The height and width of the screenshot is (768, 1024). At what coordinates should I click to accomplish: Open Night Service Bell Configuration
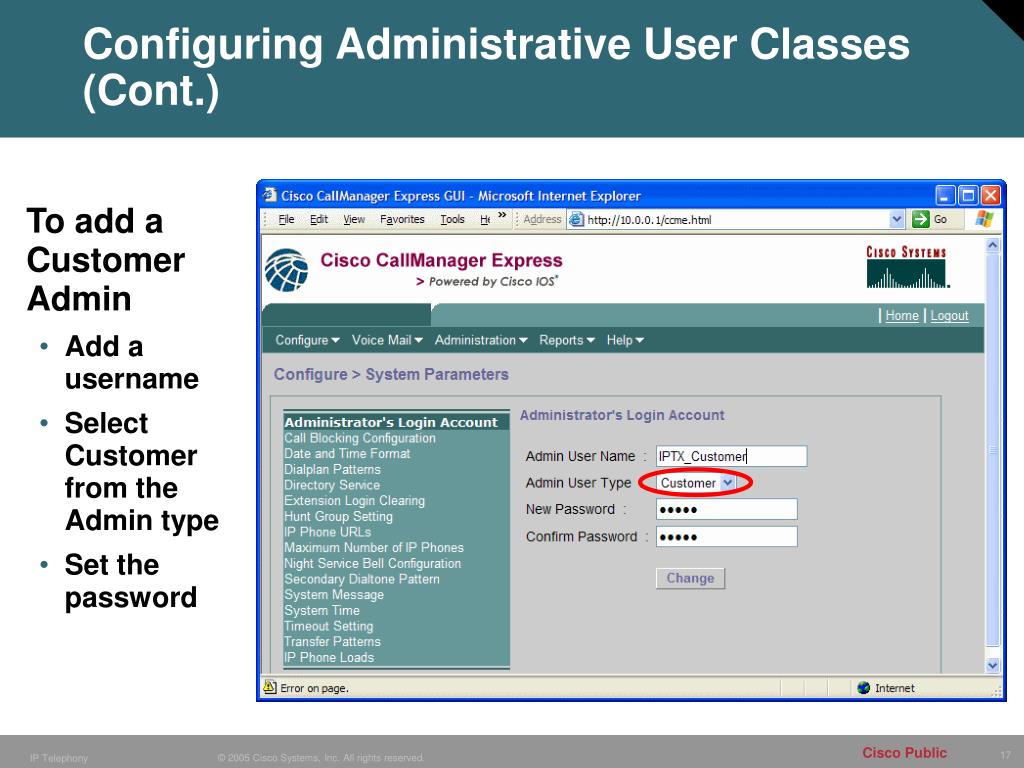(x=372, y=564)
